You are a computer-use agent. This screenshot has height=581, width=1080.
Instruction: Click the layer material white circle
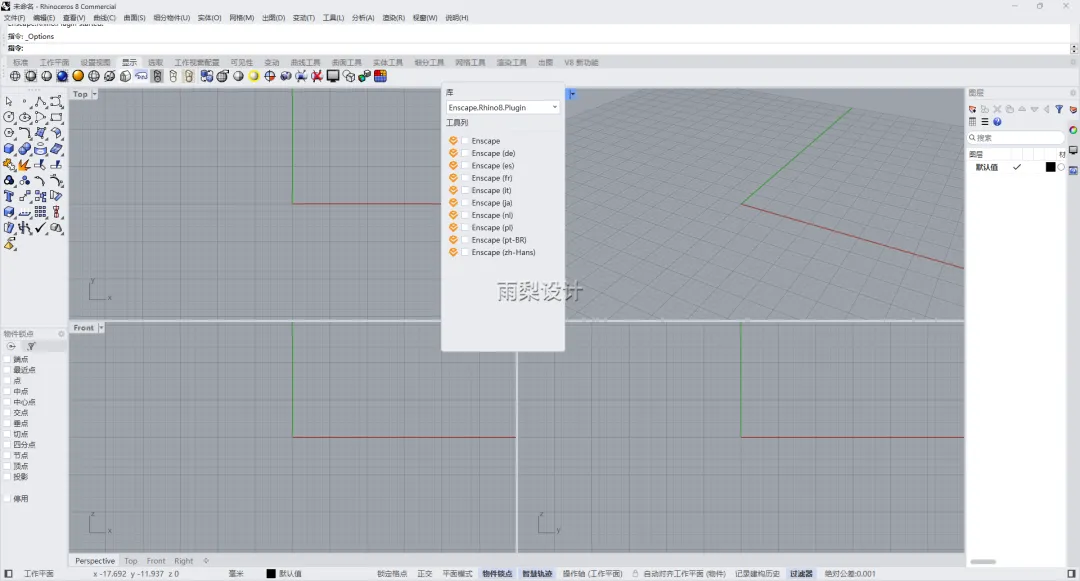[1061, 167]
